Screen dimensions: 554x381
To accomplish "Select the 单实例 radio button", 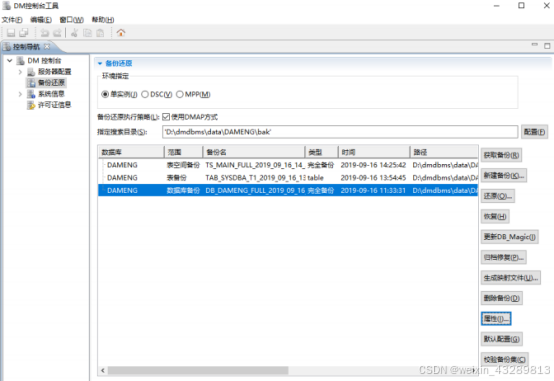I will click(x=105, y=94).
